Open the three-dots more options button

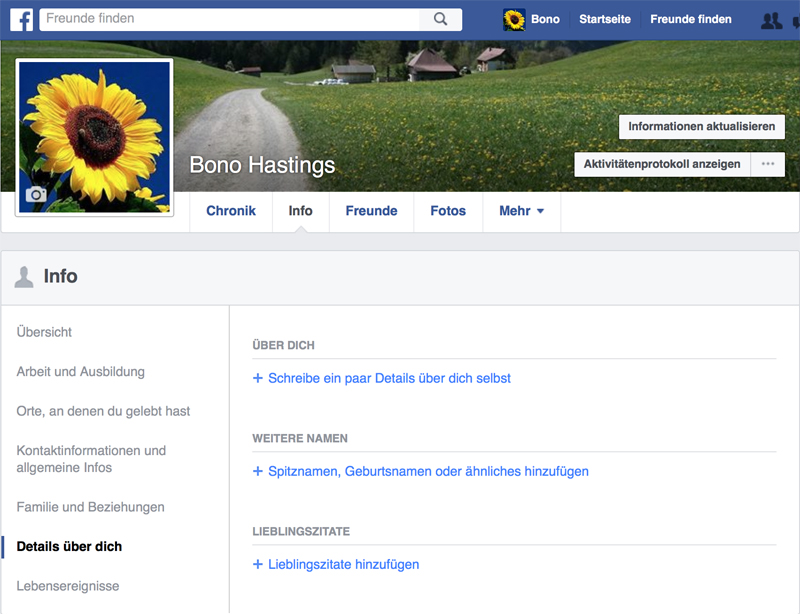pyautogui.click(x=768, y=164)
